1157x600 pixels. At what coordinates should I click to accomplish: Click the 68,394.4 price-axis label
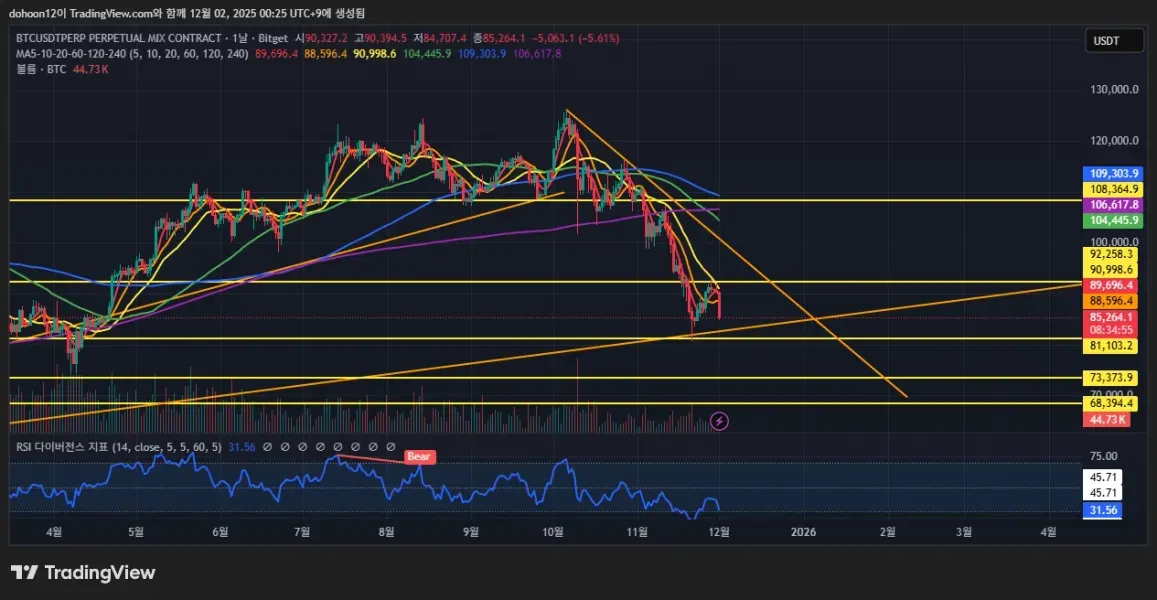coord(1111,404)
